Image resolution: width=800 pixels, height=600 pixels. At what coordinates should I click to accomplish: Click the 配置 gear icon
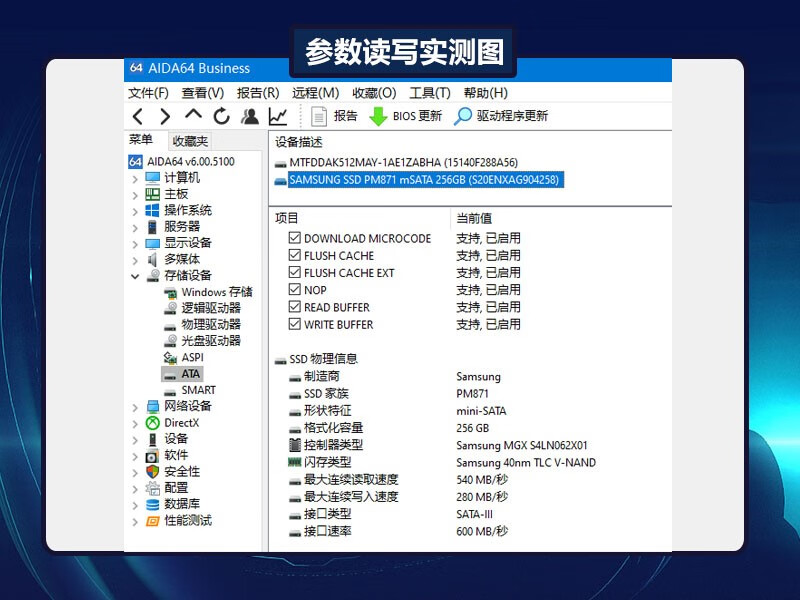click(x=153, y=488)
